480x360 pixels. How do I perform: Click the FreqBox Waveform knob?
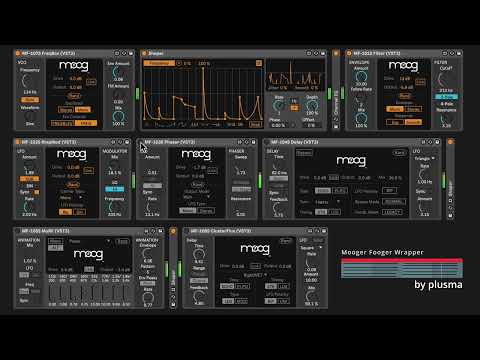(30, 116)
